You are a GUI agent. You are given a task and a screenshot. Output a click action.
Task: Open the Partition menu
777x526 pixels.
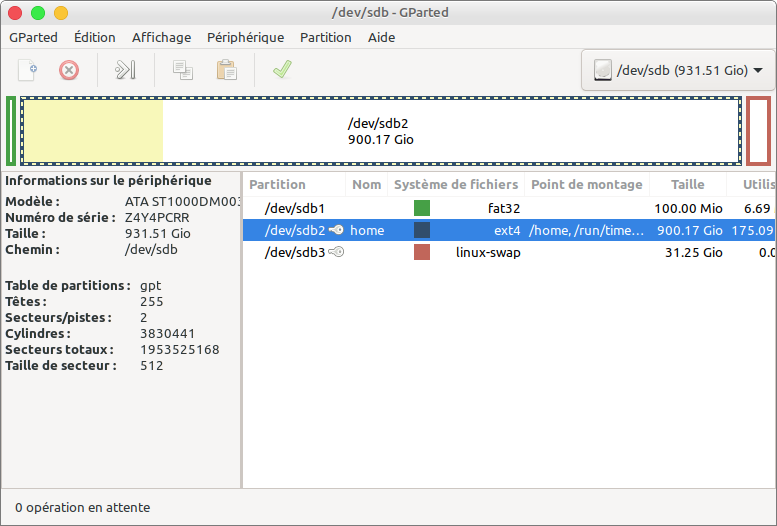pos(326,37)
